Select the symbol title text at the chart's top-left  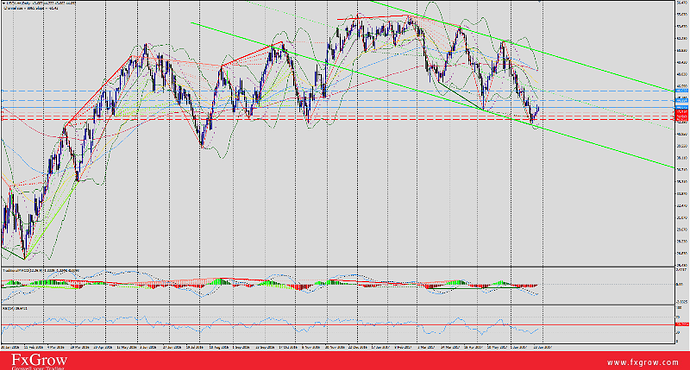tap(39, 3)
